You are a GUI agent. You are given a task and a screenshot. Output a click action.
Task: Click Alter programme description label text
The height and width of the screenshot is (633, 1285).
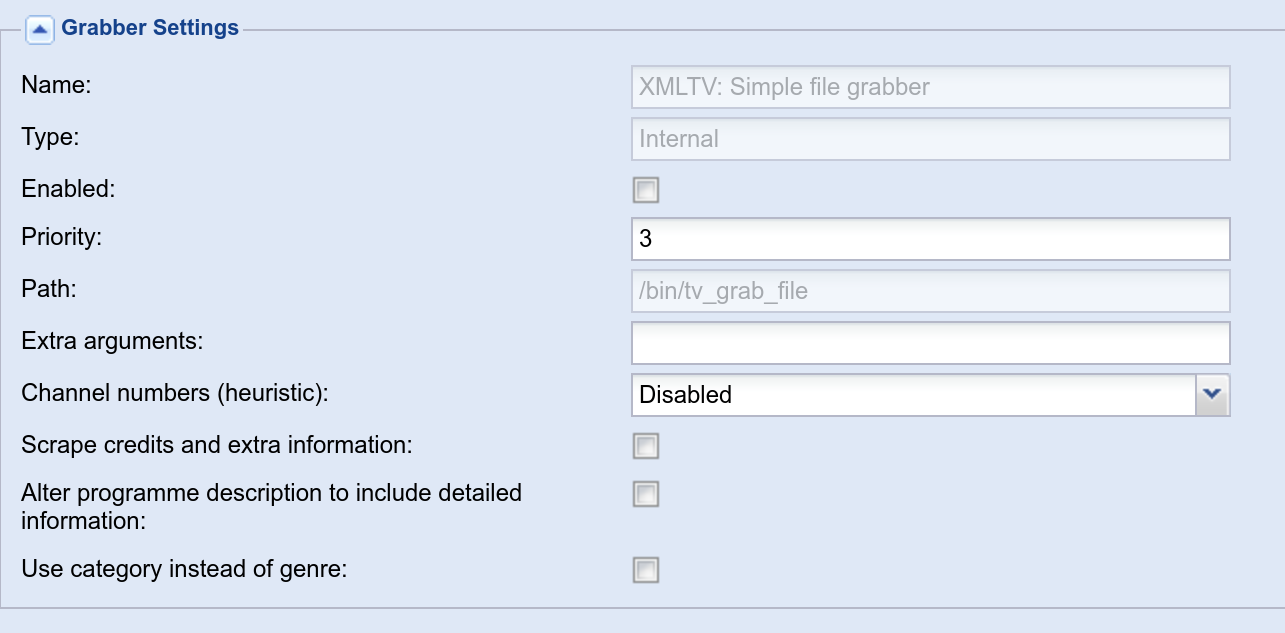271,506
